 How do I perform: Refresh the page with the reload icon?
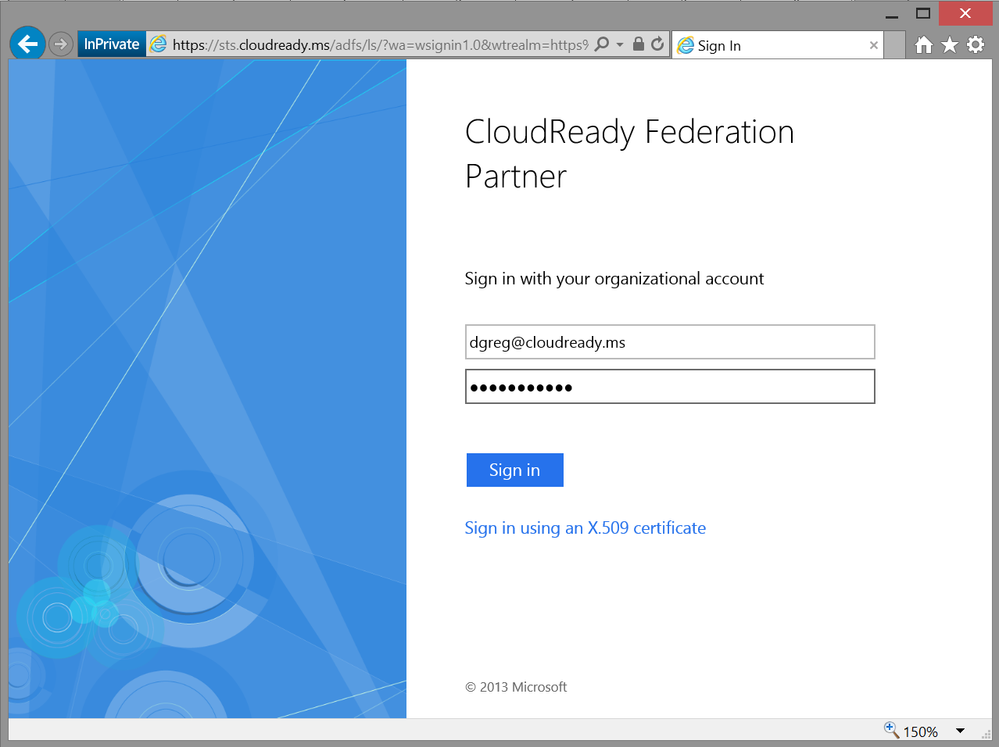[658, 44]
